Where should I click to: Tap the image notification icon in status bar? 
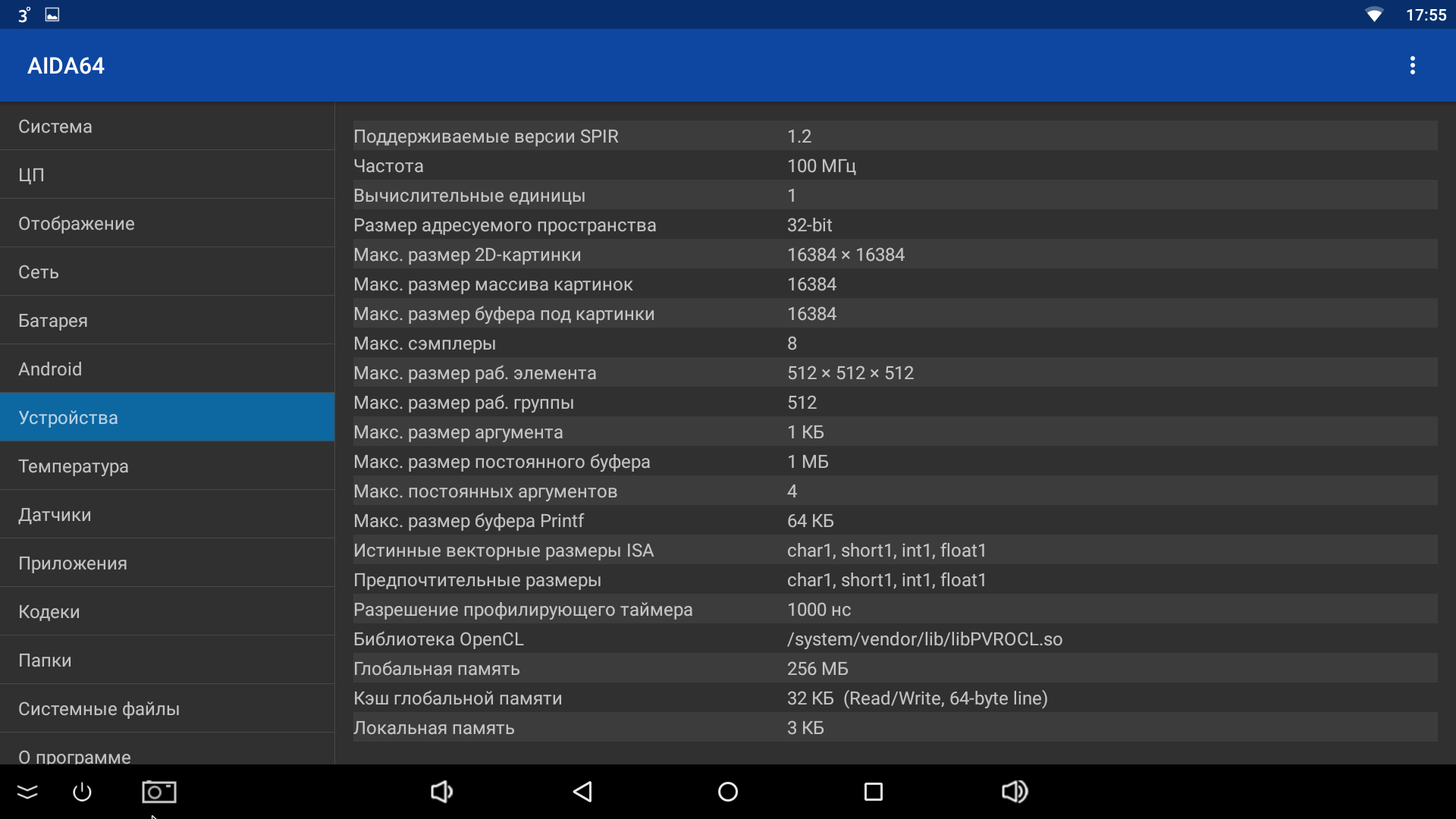(x=52, y=14)
